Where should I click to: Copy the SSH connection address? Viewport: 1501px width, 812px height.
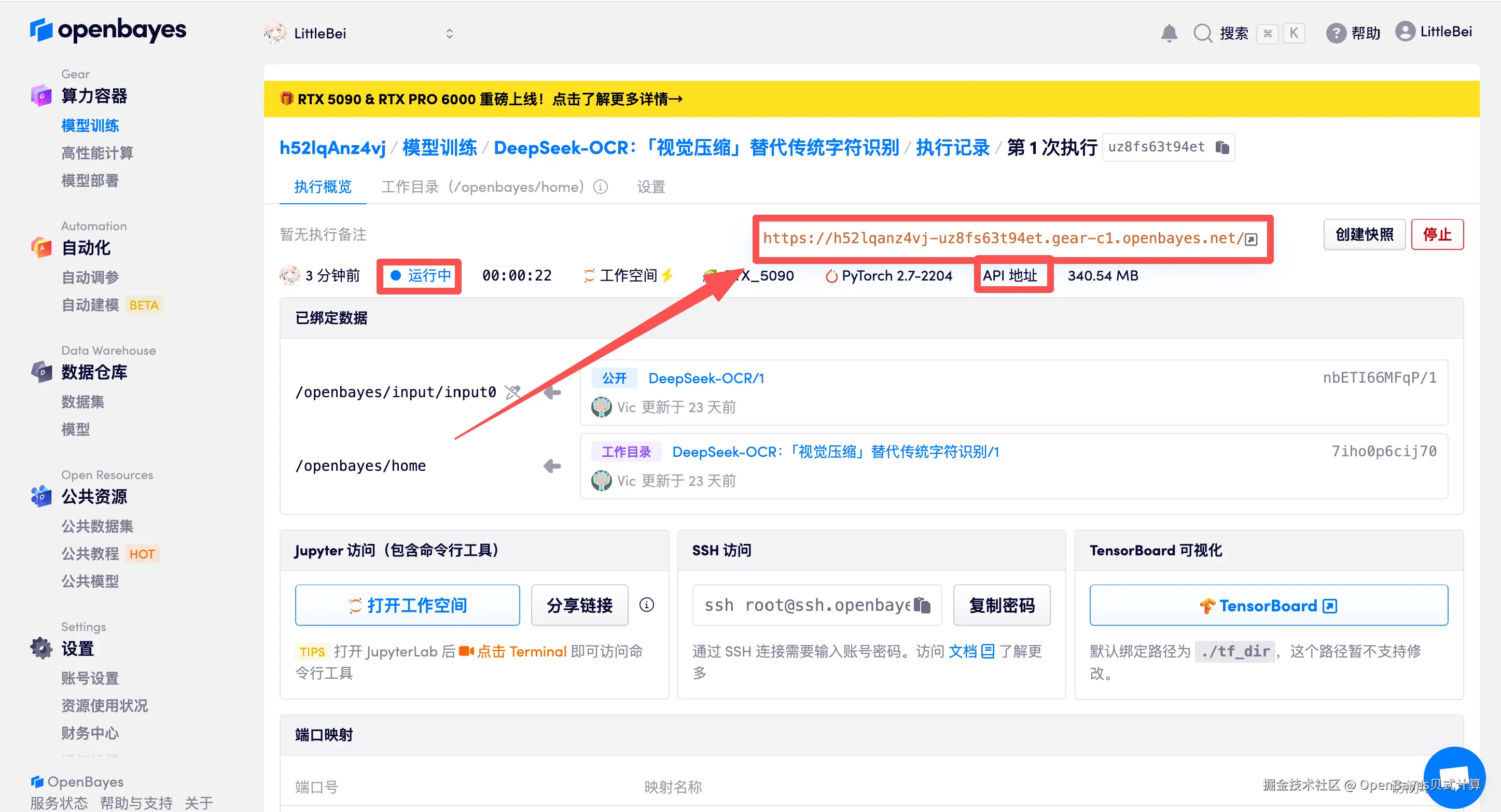(x=922, y=605)
